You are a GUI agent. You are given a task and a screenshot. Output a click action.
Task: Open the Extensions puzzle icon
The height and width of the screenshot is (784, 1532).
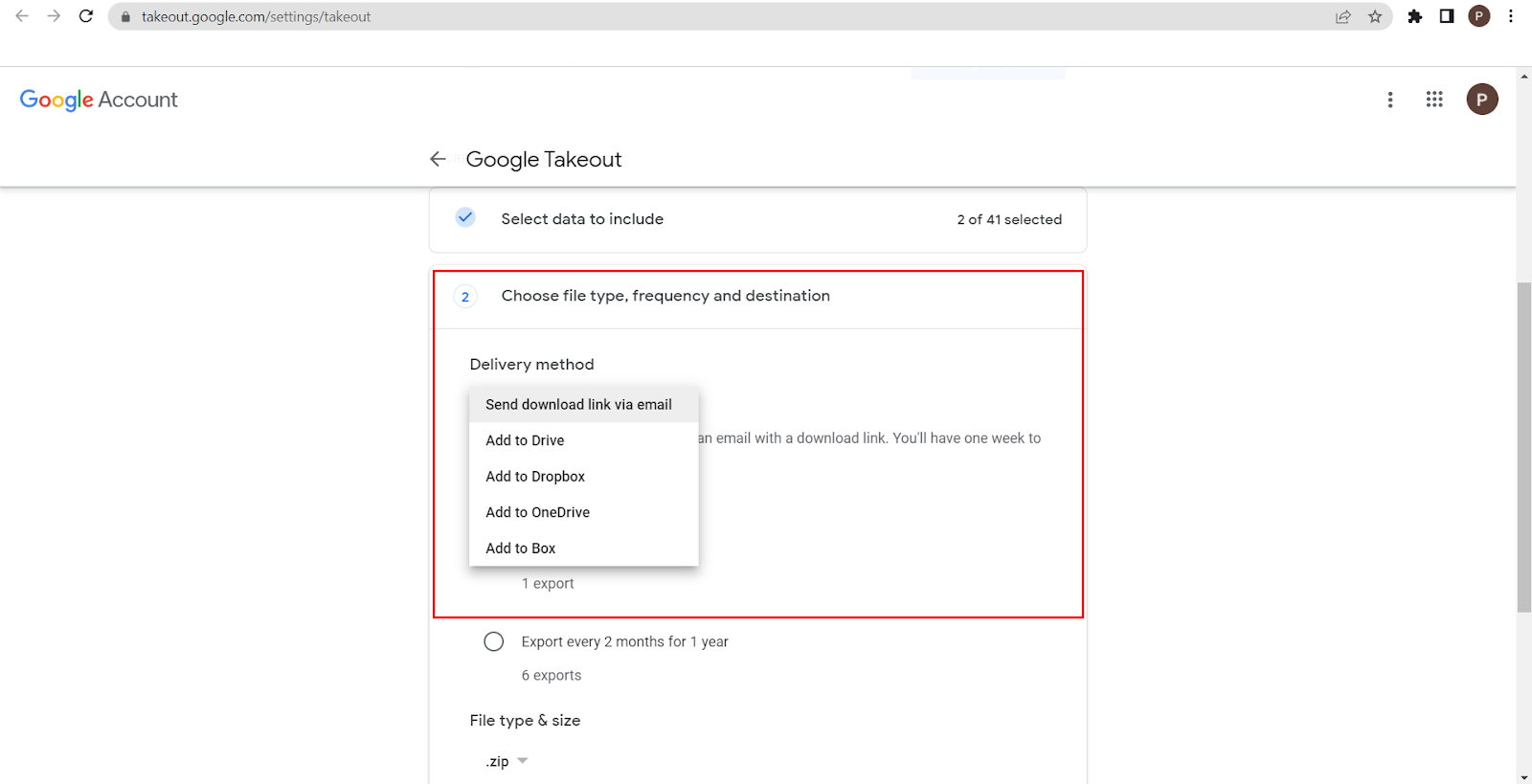click(x=1415, y=16)
